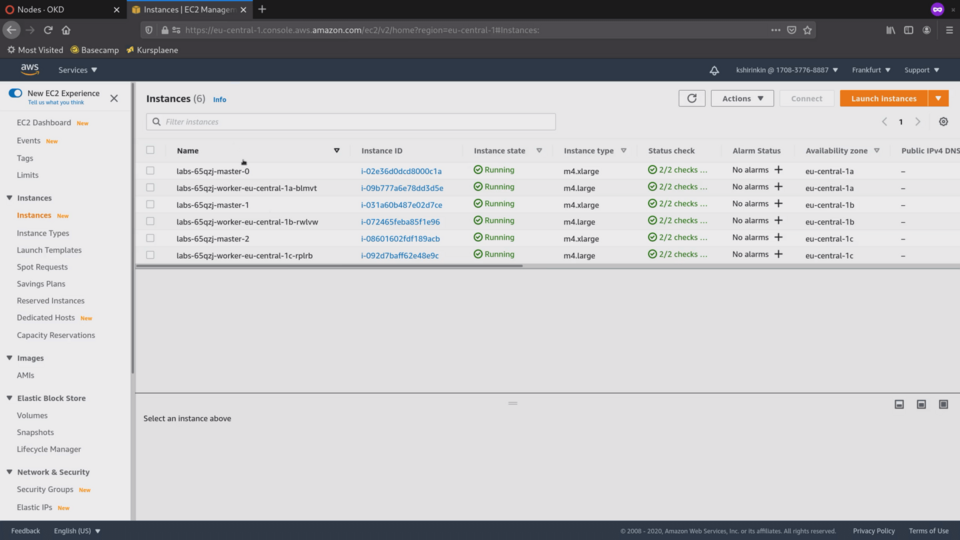Open Frankfurt region selector

[871, 70]
